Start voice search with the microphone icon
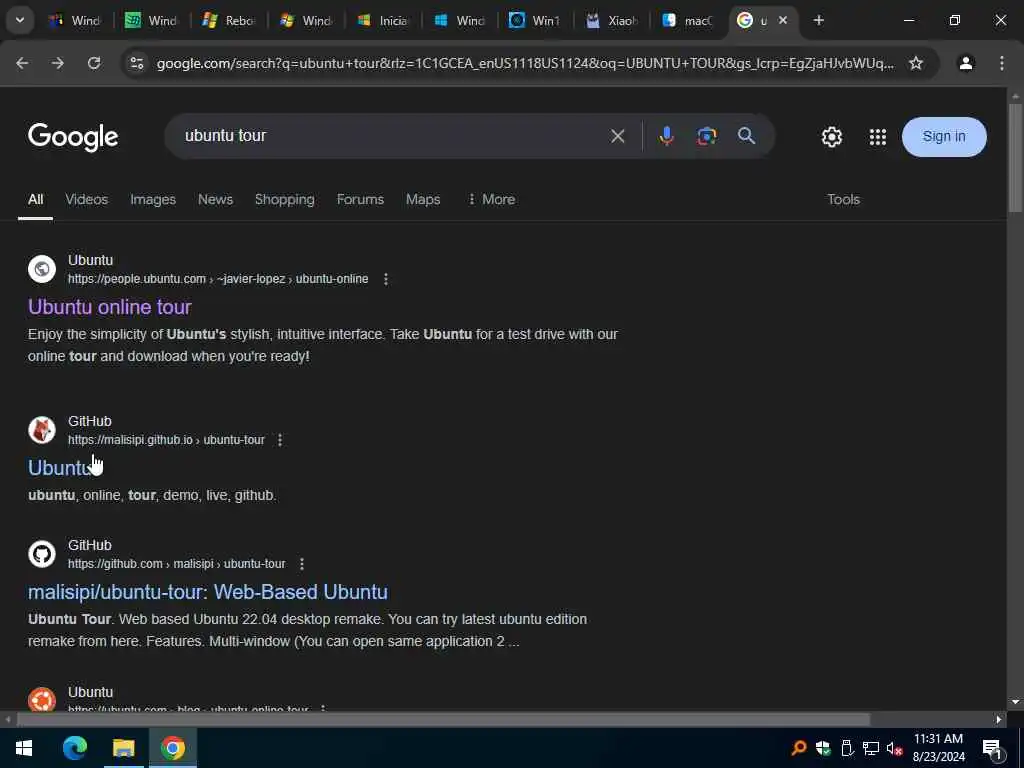Screen dimensions: 1024x768 (x=666, y=136)
